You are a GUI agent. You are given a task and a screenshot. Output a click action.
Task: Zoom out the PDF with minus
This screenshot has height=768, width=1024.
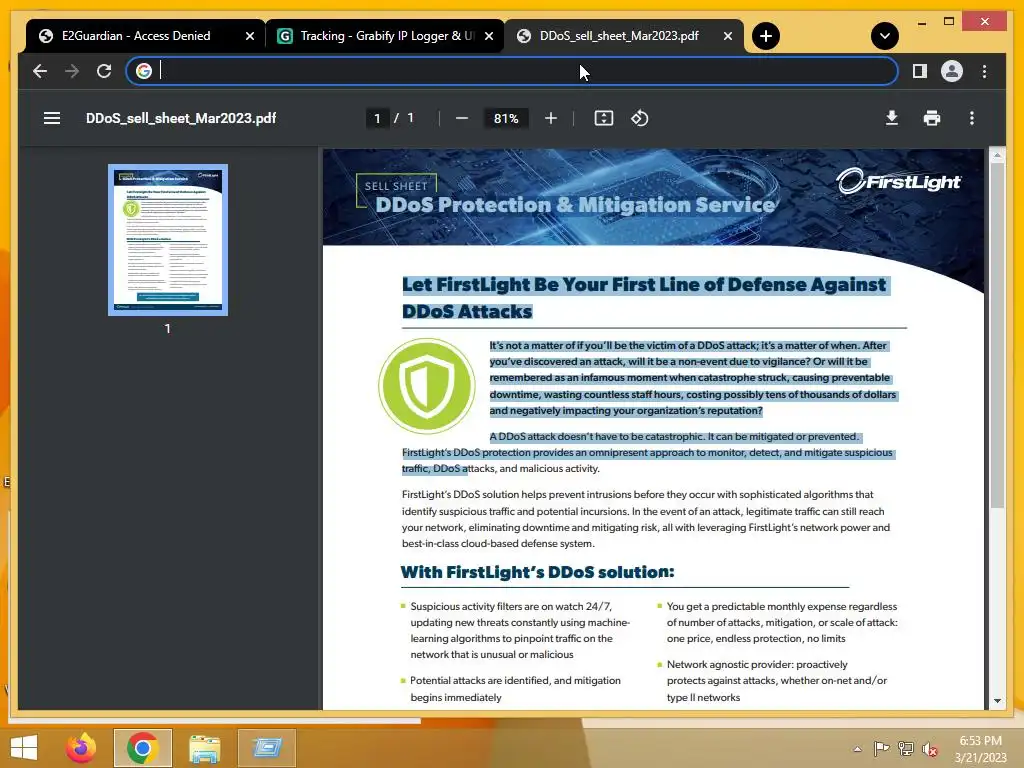(x=462, y=118)
